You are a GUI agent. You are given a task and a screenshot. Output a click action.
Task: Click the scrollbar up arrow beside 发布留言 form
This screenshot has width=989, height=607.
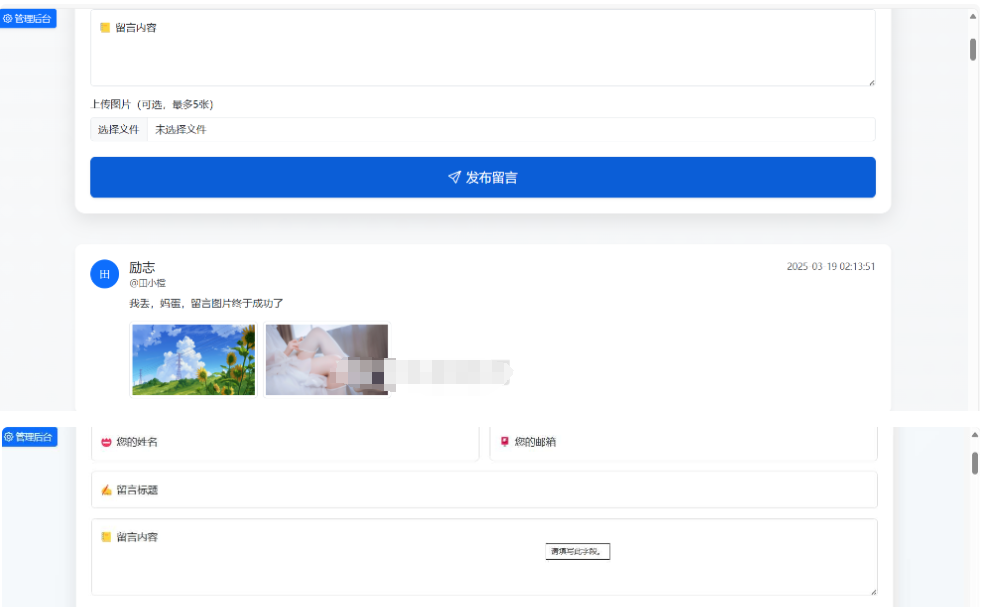point(973,16)
